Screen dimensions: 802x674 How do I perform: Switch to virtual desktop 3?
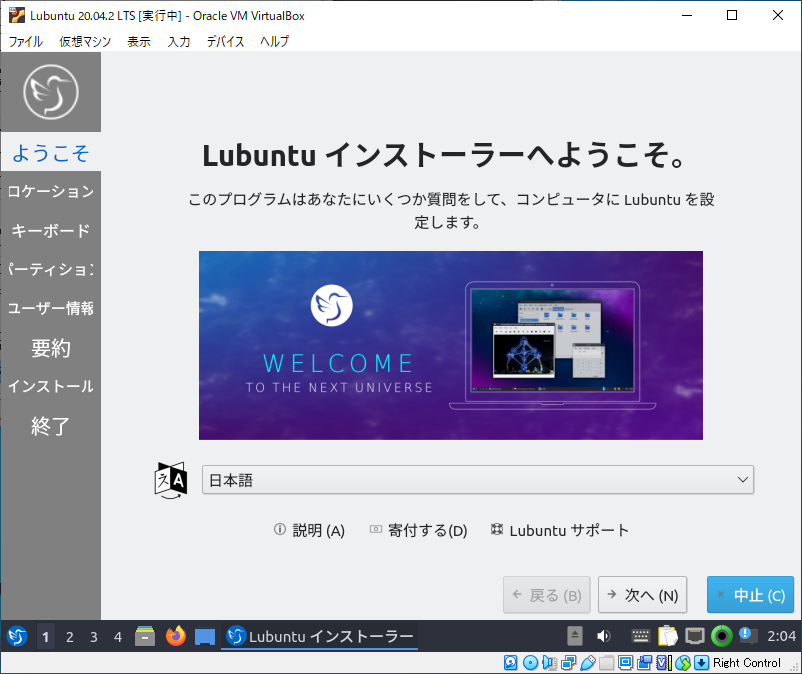[94, 637]
